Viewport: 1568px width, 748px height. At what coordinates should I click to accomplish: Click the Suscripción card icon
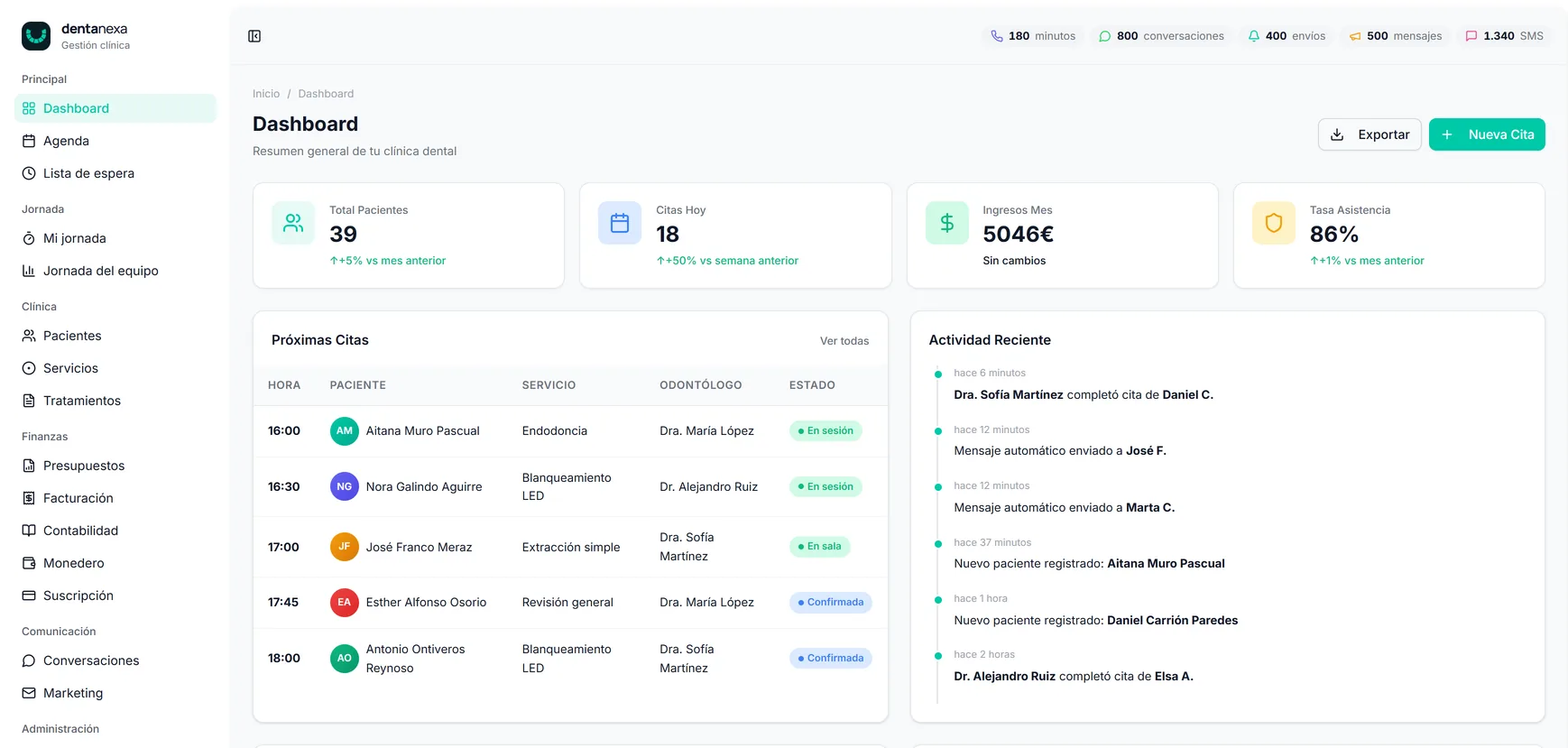click(x=29, y=596)
